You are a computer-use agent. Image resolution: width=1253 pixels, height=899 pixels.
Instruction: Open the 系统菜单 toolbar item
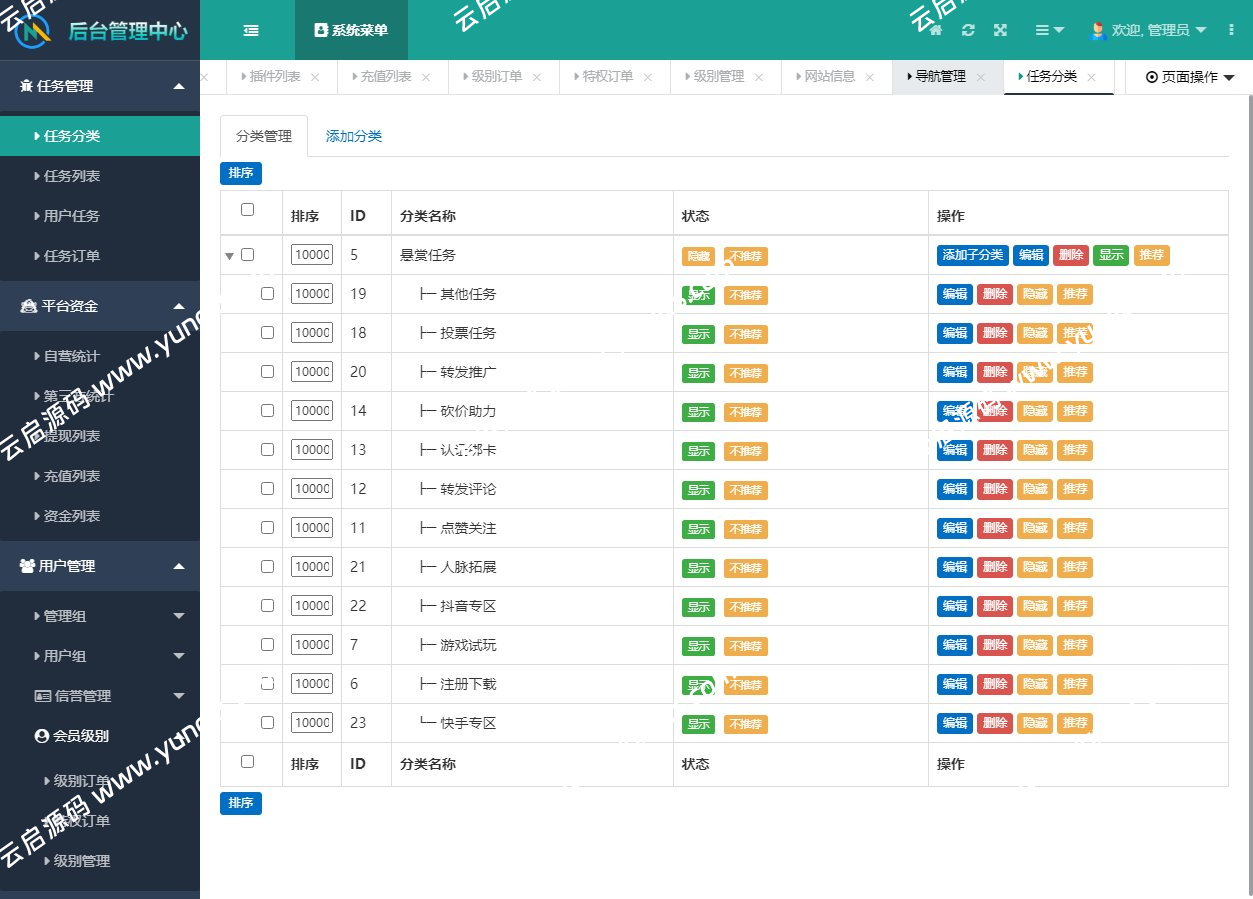point(351,30)
